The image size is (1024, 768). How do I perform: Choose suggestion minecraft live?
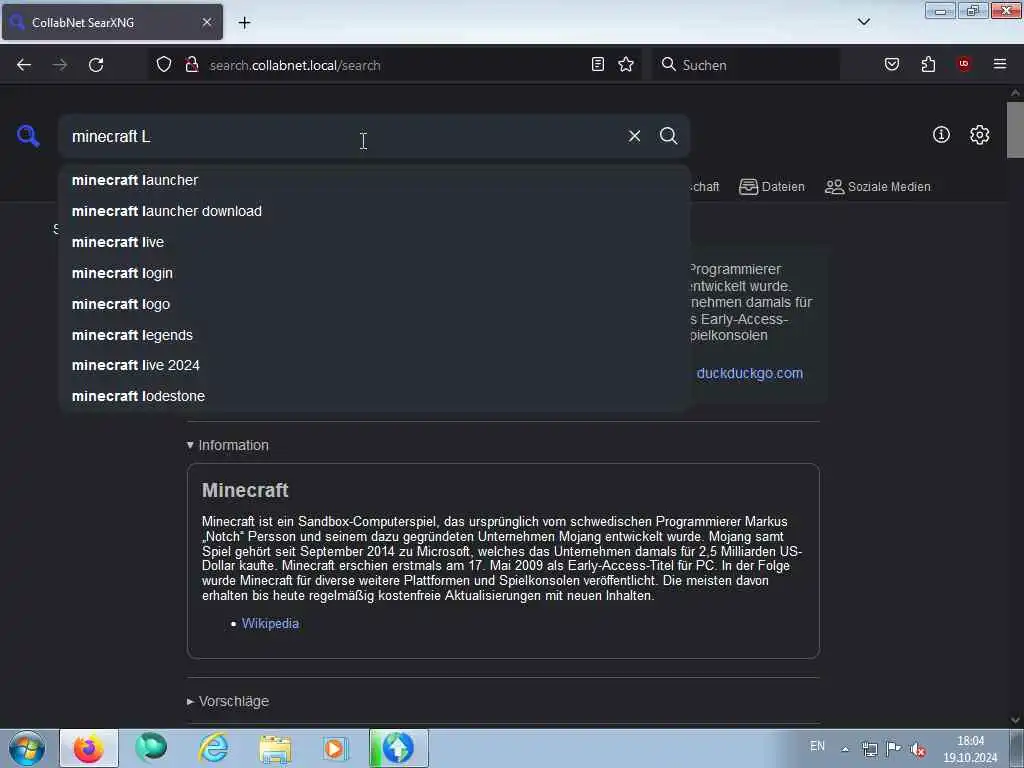[374, 242]
